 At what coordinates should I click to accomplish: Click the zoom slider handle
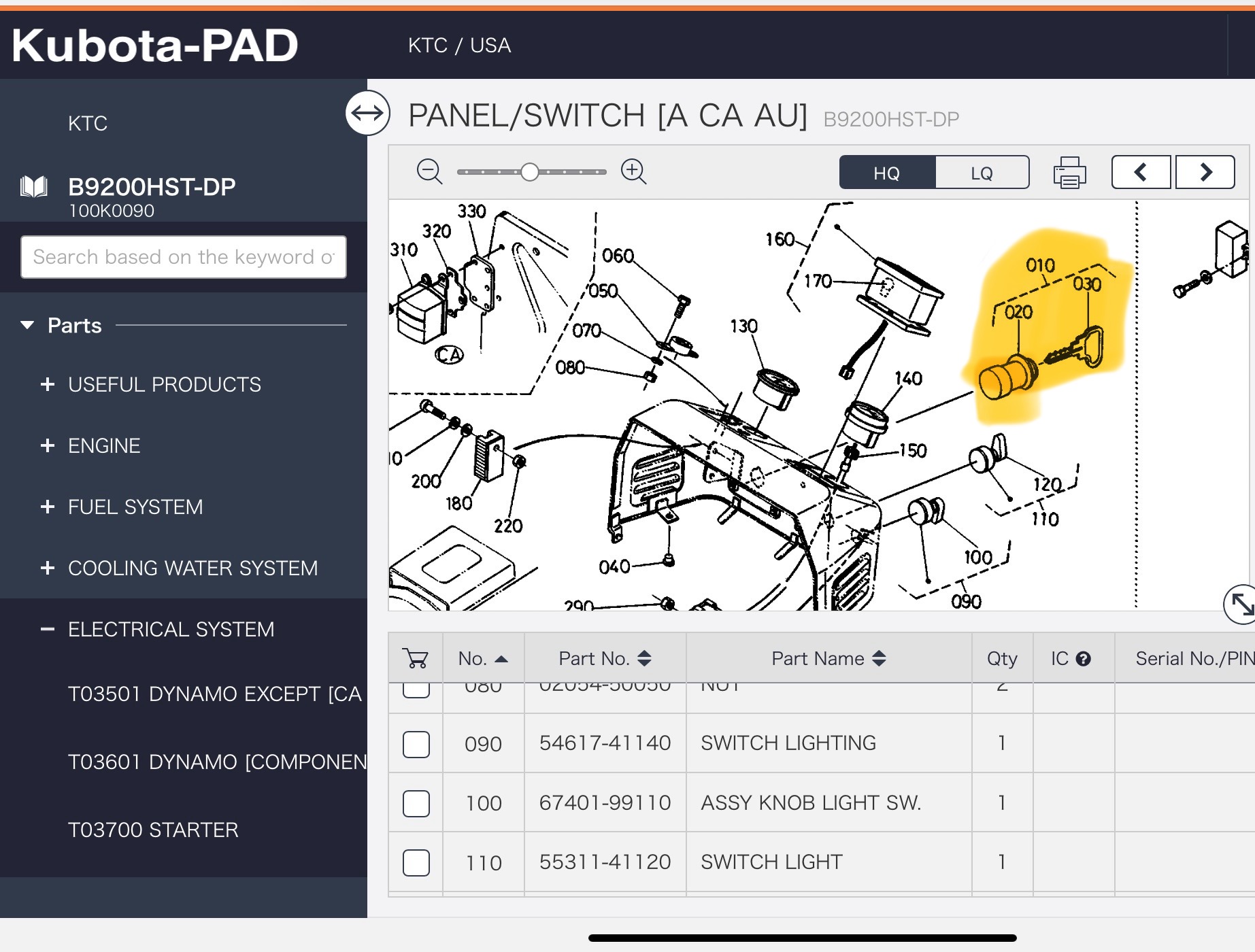click(530, 172)
